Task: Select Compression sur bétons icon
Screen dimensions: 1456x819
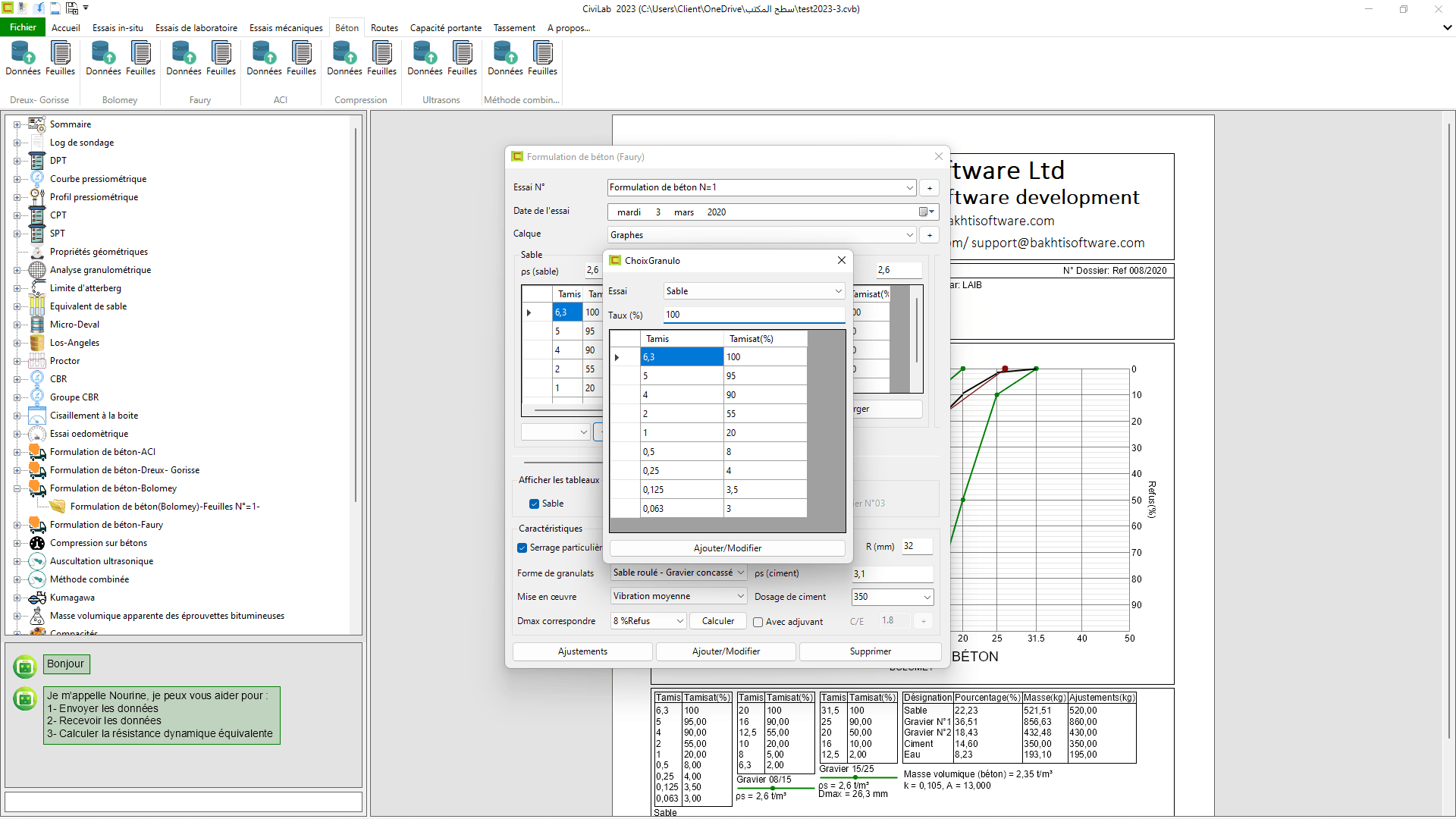Action: [x=37, y=543]
